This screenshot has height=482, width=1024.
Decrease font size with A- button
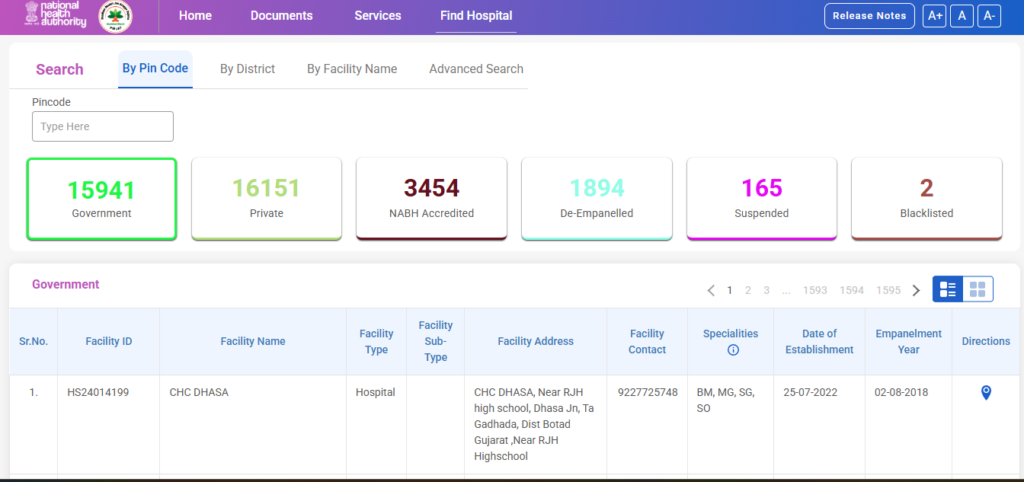pos(989,16)
